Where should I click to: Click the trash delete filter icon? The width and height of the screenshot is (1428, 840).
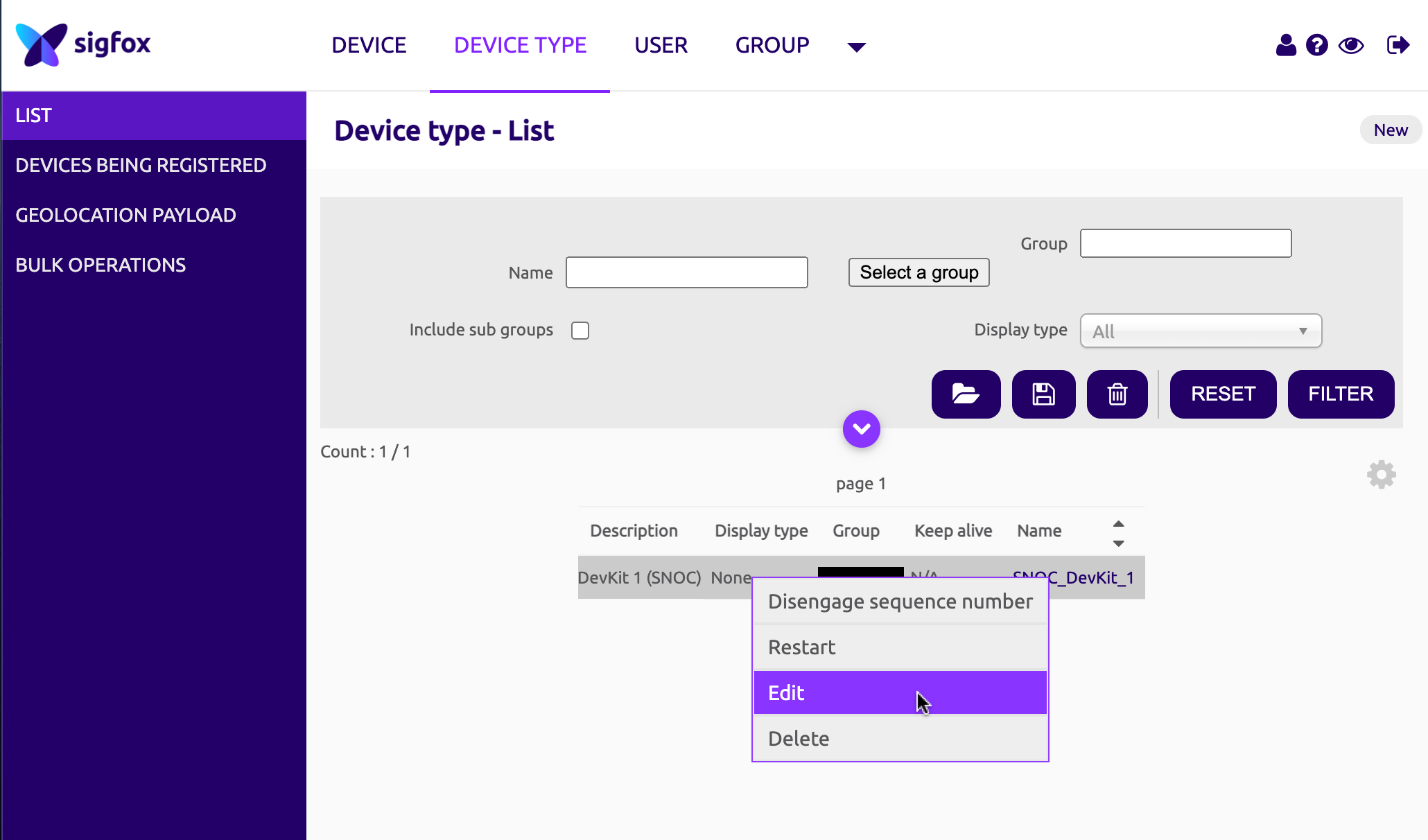coord(1117,394)
